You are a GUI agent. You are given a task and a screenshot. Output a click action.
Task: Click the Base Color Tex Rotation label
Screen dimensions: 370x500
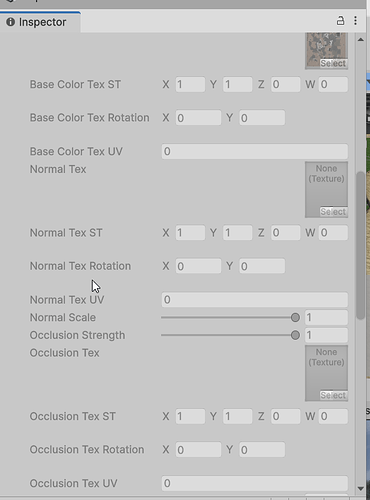pyautogui.click(x=89, y=118)
